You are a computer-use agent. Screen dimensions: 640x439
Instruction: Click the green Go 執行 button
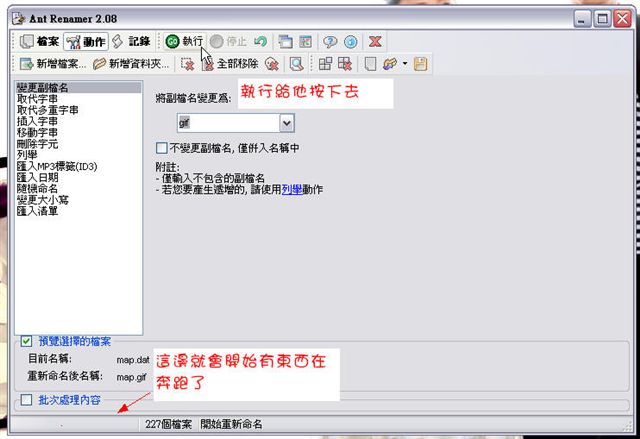click(184, 41)
